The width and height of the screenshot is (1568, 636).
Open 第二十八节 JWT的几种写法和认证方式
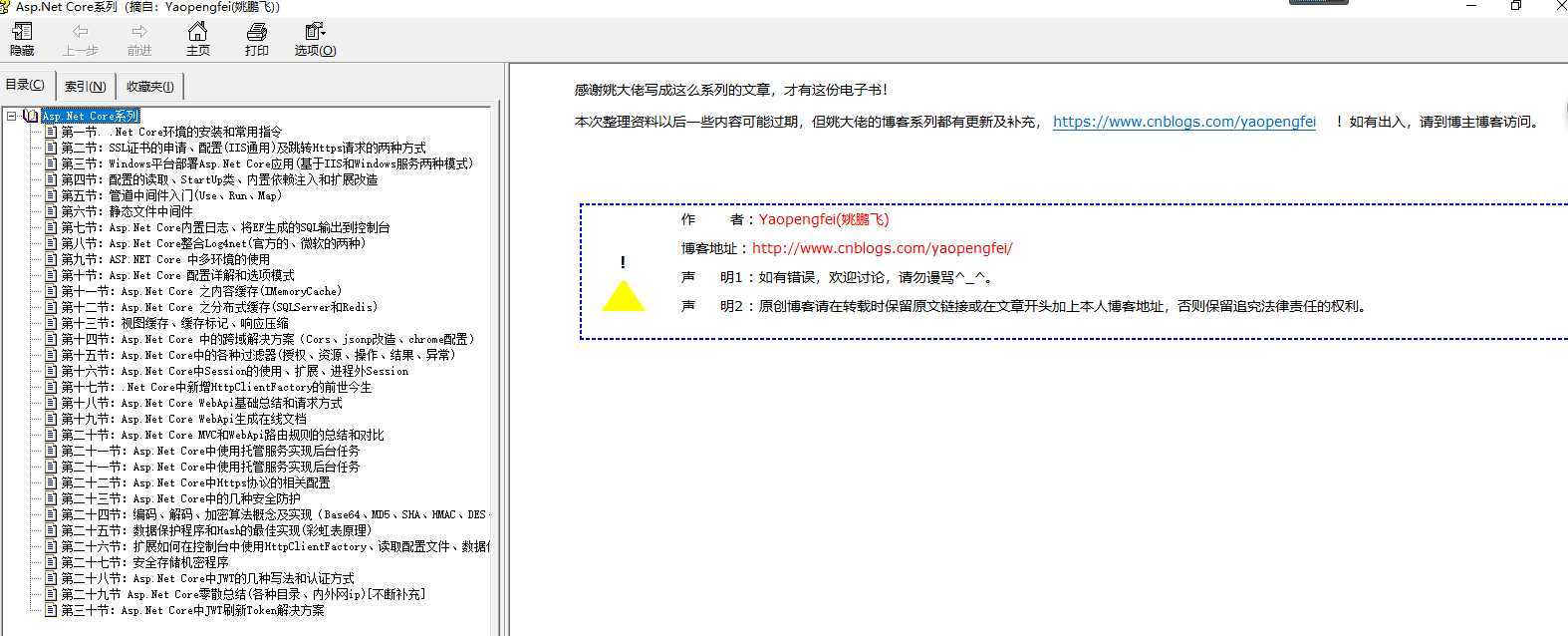pyautogui.click(x=207, y=578)
